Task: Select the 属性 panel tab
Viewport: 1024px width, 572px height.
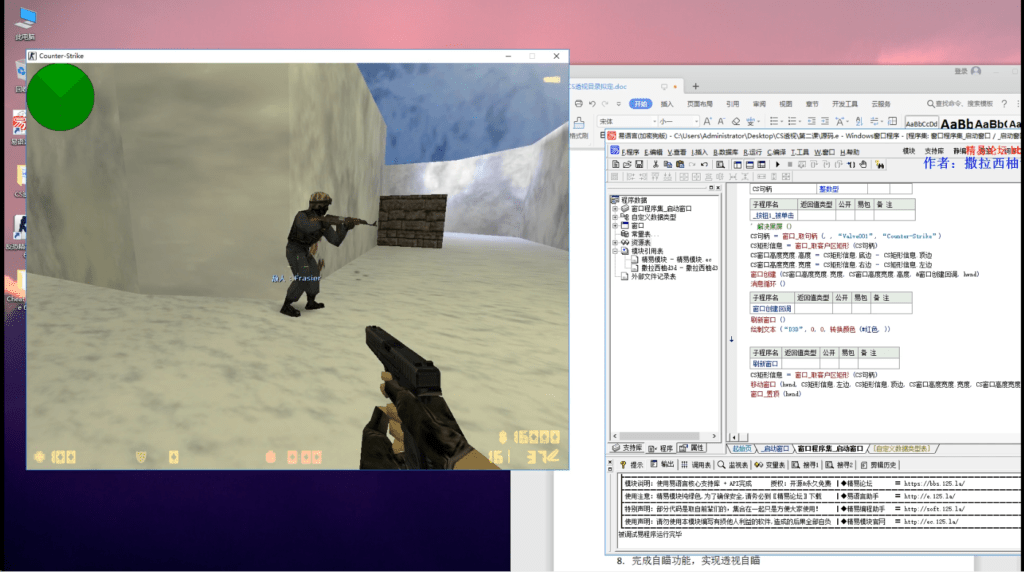Action: tap(694, 448)
